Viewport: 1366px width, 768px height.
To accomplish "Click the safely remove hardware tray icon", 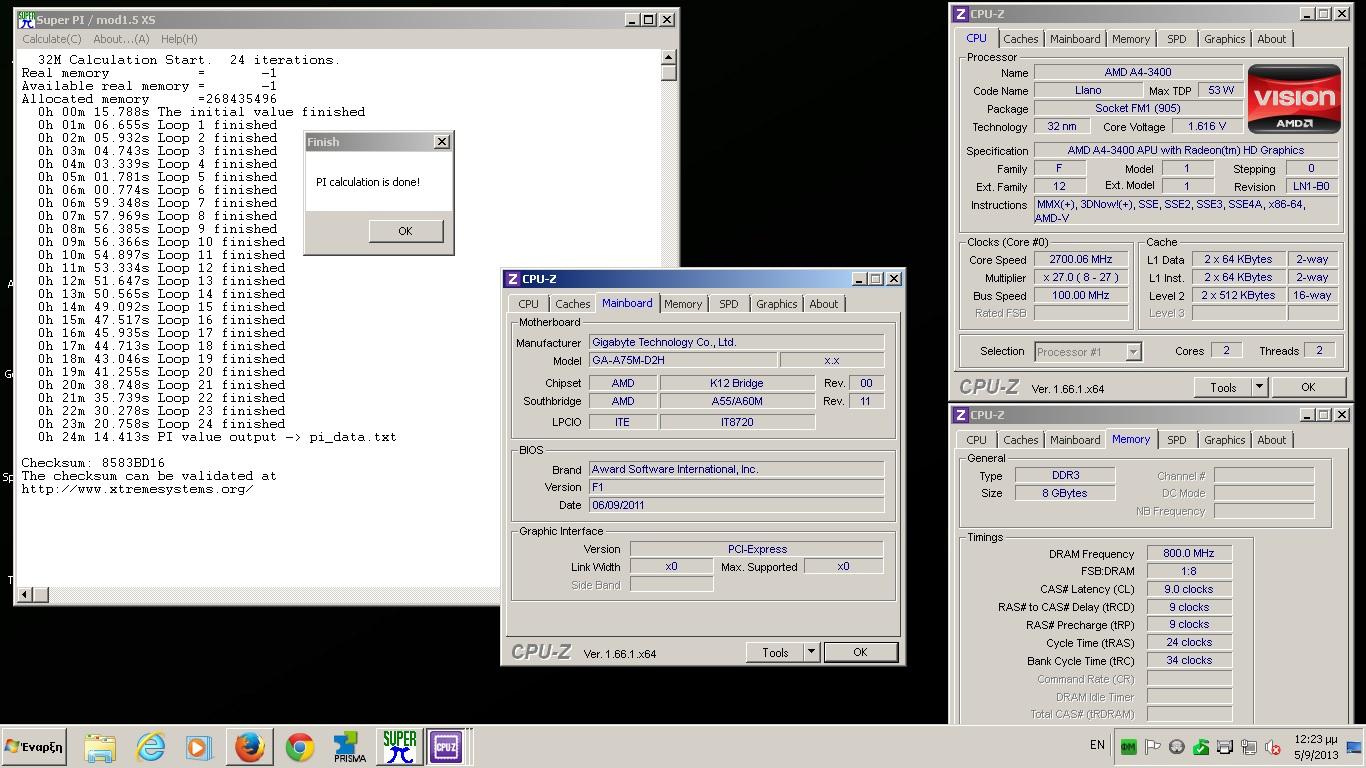I will click(1200, 747).
